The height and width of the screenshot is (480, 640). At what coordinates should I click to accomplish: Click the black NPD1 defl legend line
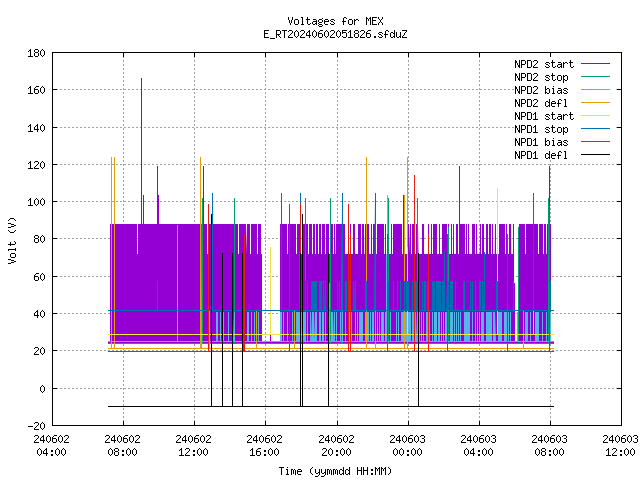tap(595, 155)
